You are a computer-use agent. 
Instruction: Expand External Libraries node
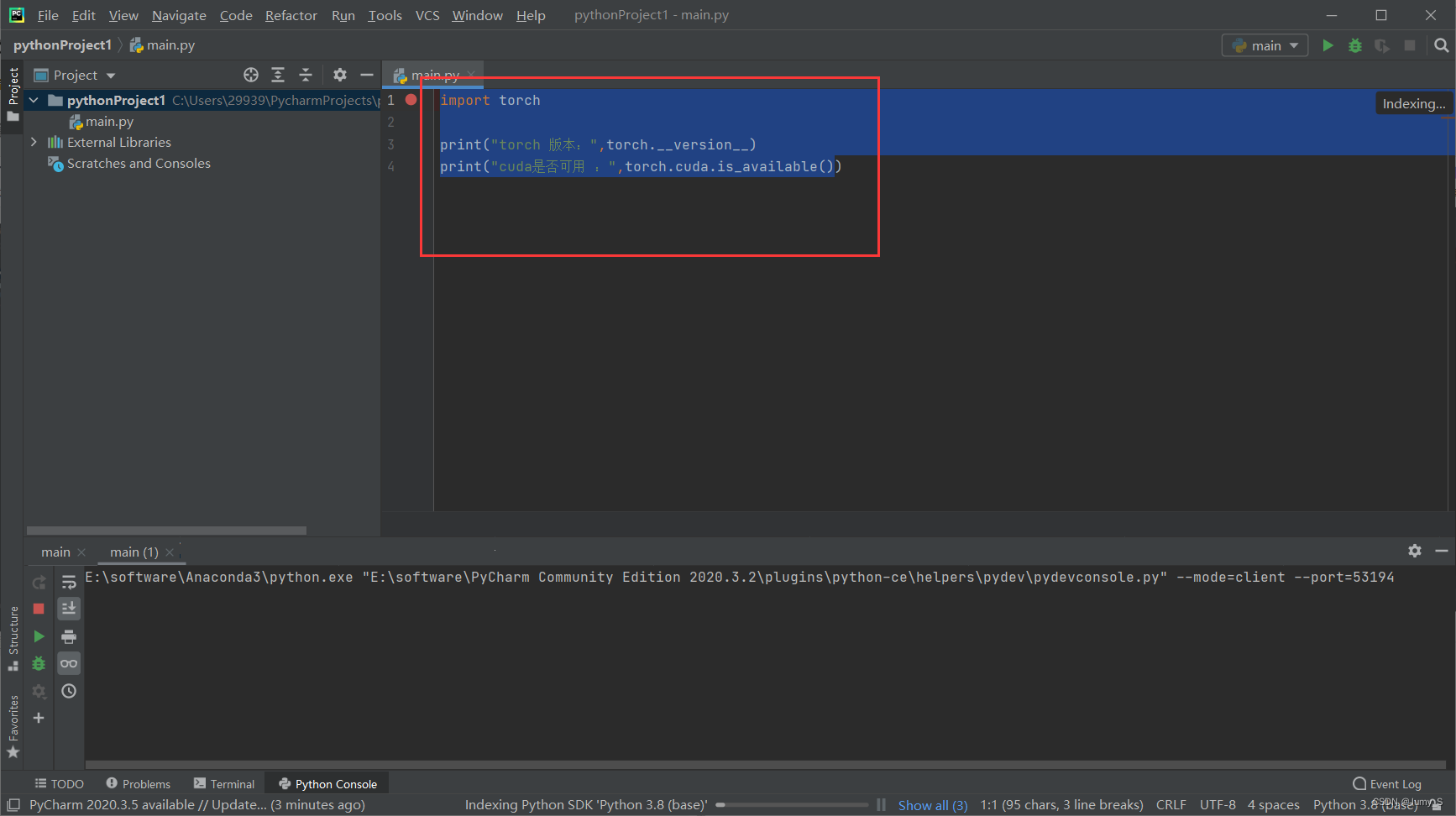click(x=34, y=142)
